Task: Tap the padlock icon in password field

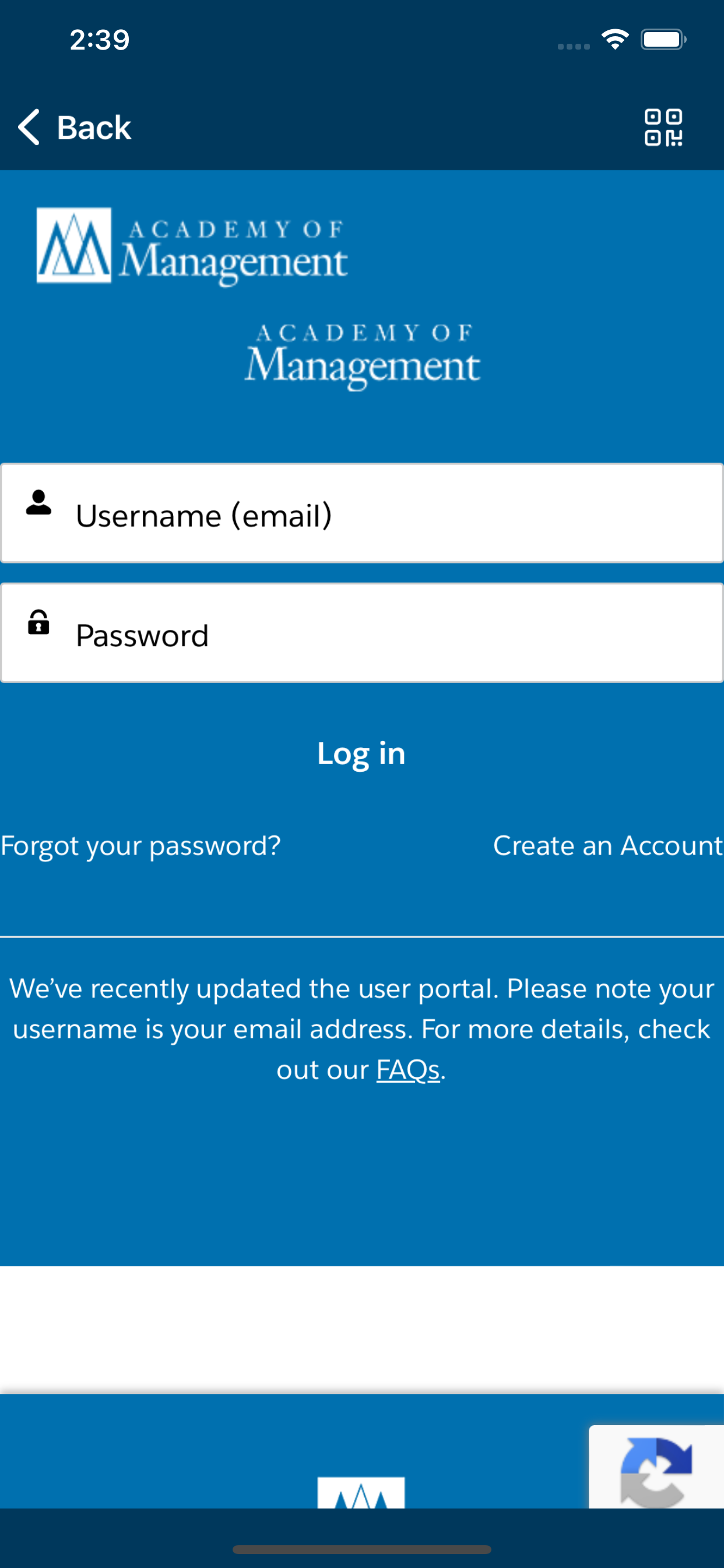Action: coord(38,622)
